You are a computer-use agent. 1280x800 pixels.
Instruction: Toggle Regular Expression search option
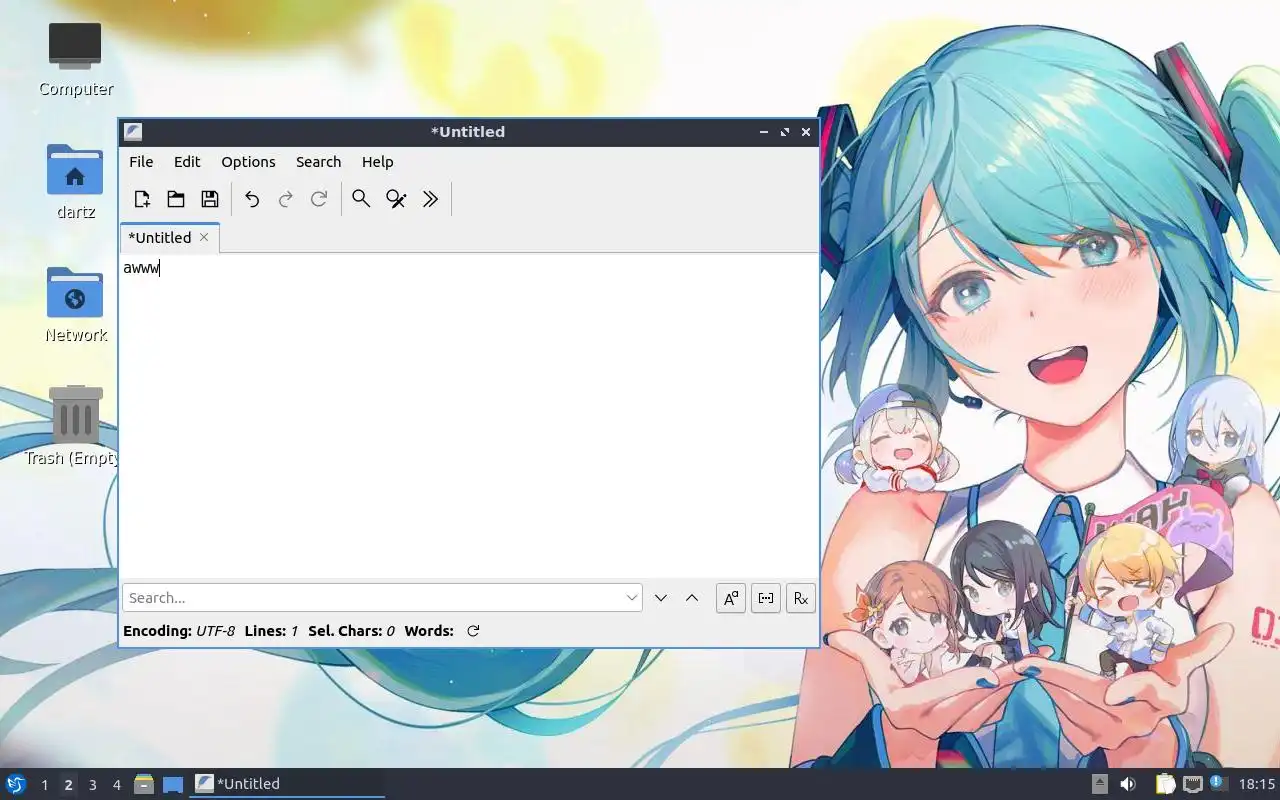[801, 598]
